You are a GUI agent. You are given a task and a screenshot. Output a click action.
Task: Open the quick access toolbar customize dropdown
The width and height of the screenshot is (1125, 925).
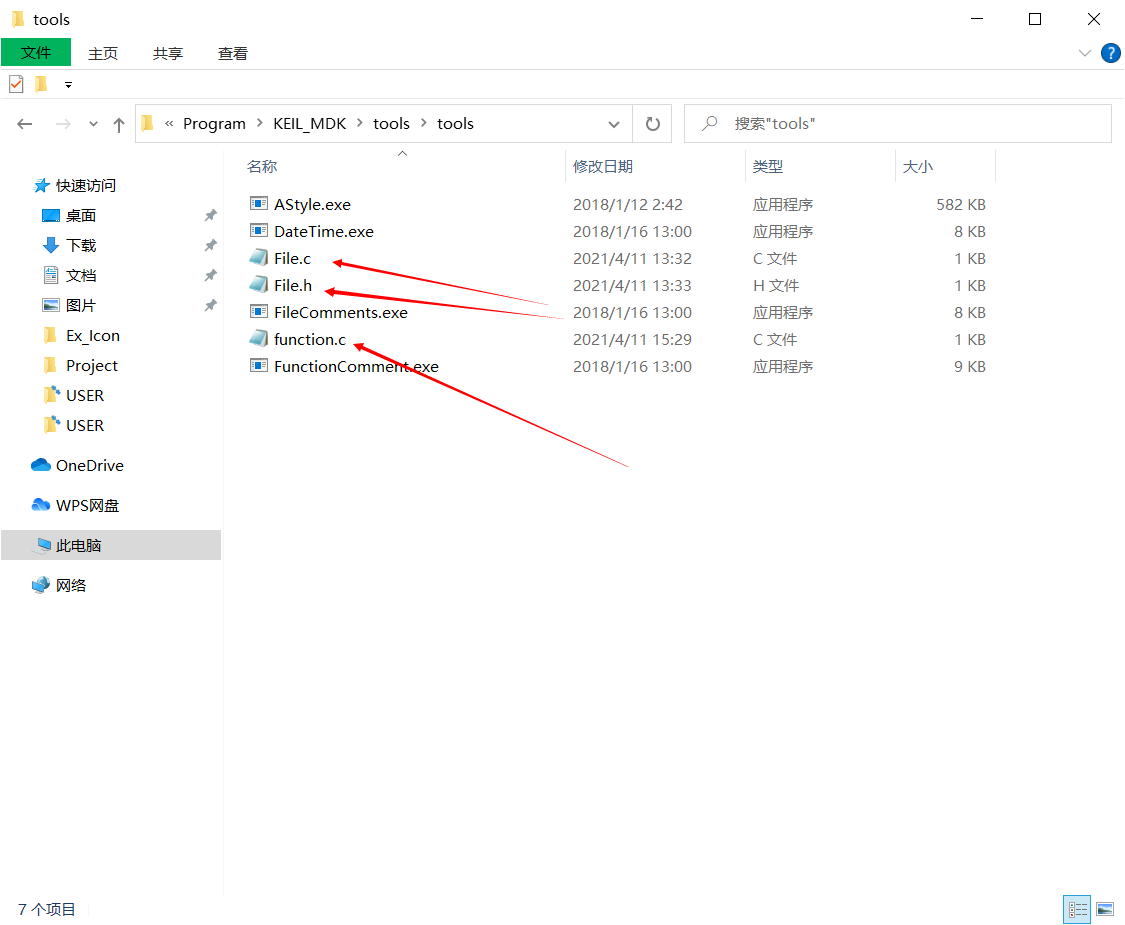(x=68, y=85)
